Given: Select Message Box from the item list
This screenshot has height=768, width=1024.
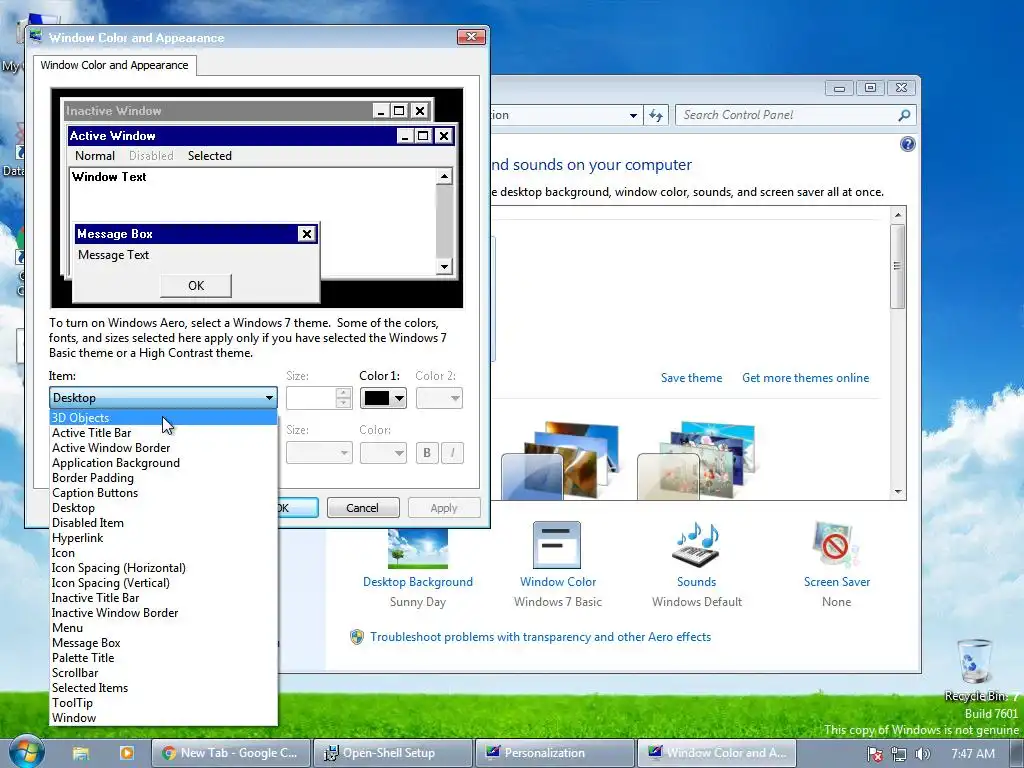Looking at the screenshot, I should 163,643.
